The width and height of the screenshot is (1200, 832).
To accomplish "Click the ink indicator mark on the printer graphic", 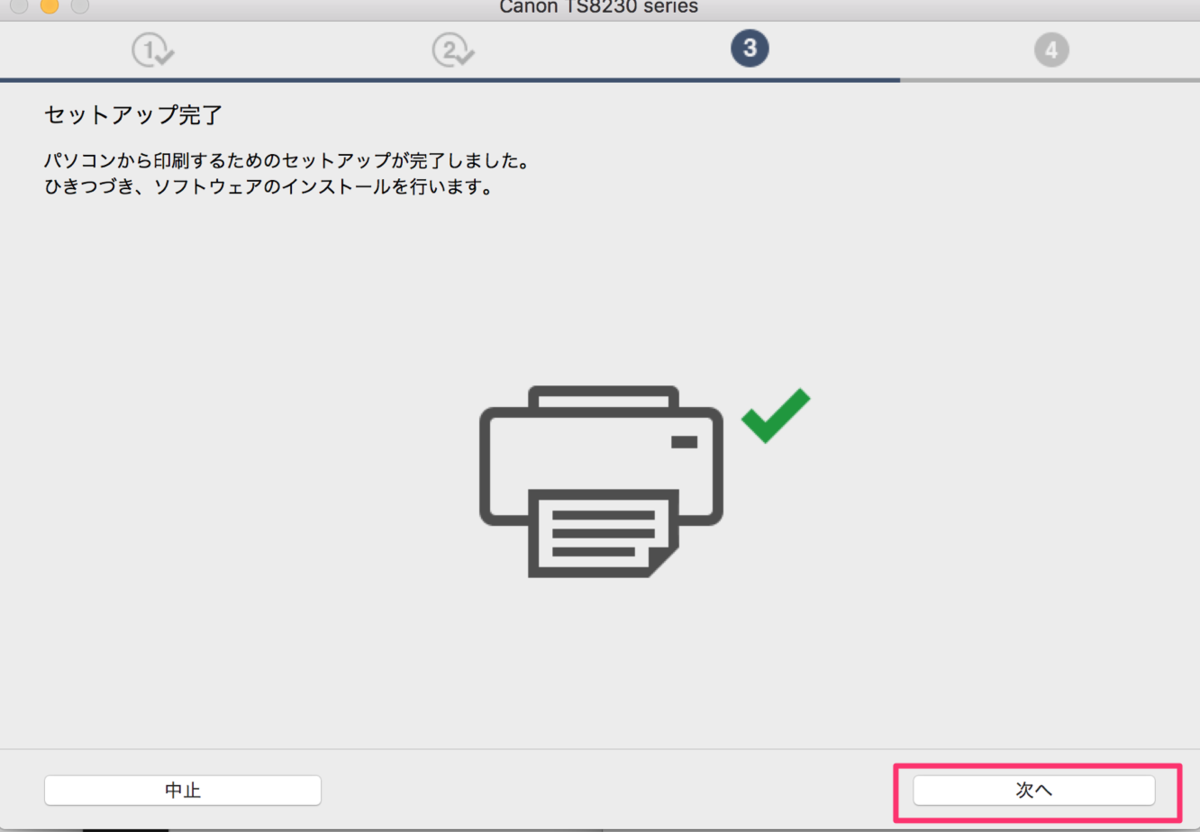I will point(683,440).
